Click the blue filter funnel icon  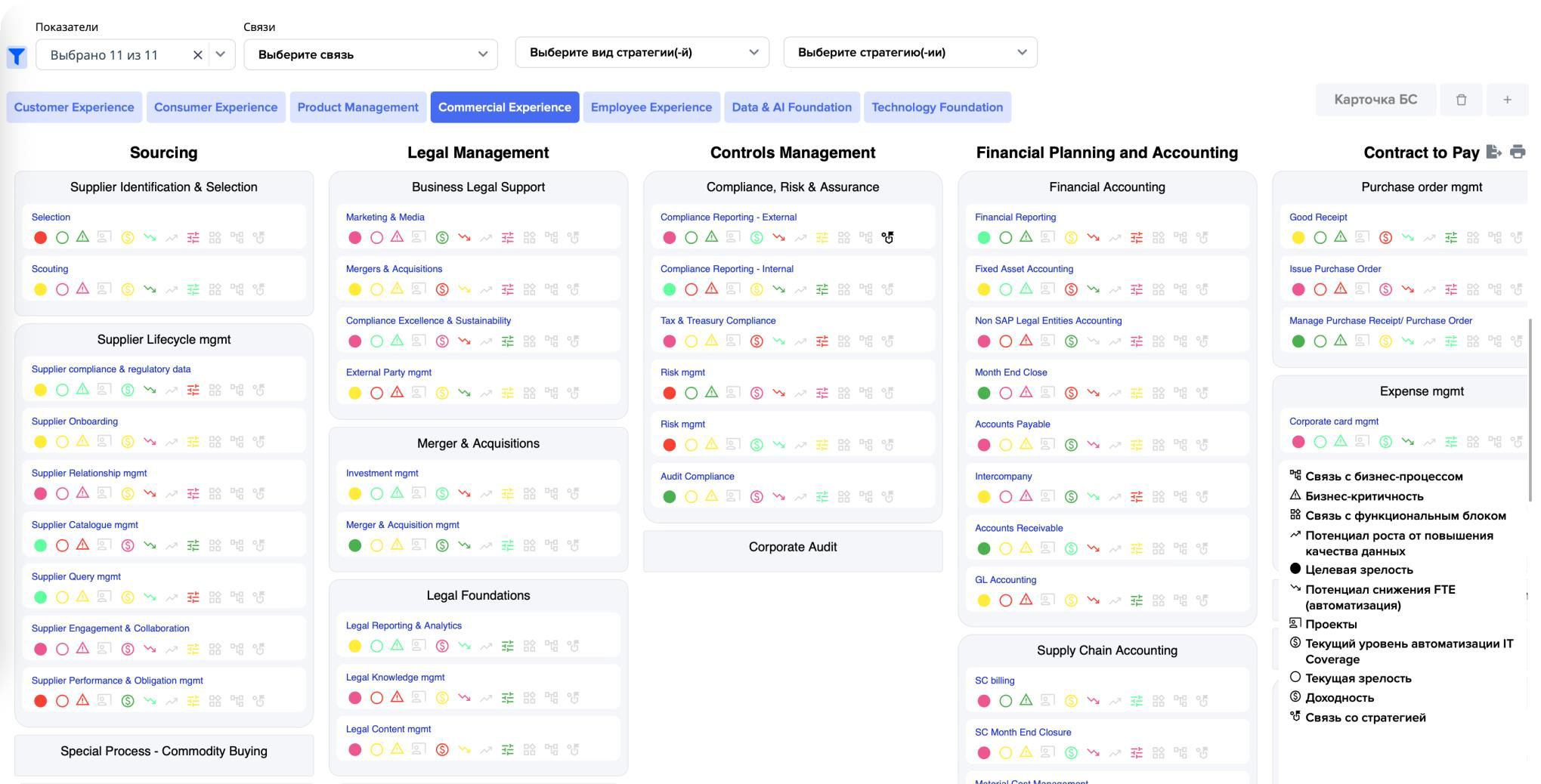click(17, 57)
